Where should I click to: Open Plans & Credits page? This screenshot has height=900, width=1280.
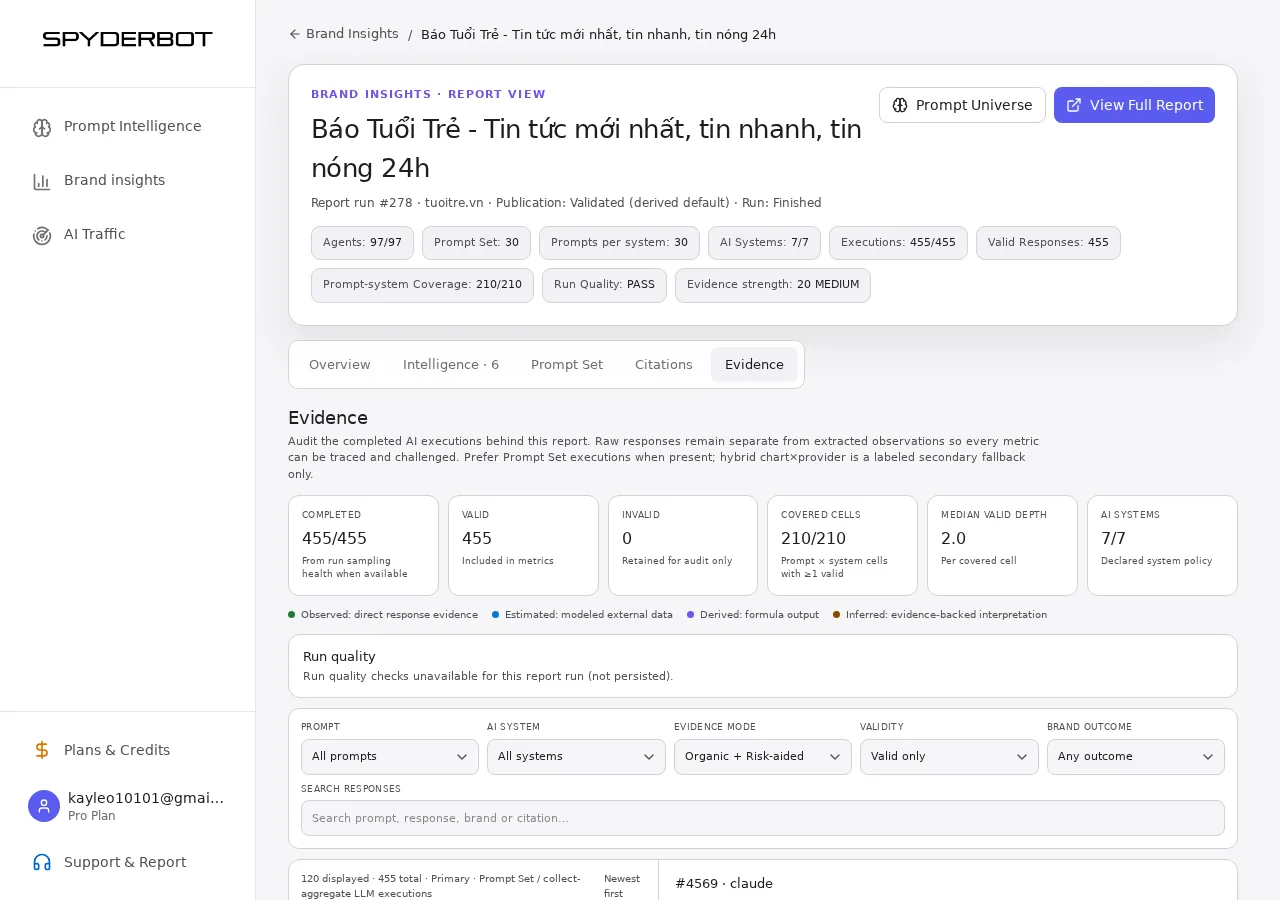(127, 750)
